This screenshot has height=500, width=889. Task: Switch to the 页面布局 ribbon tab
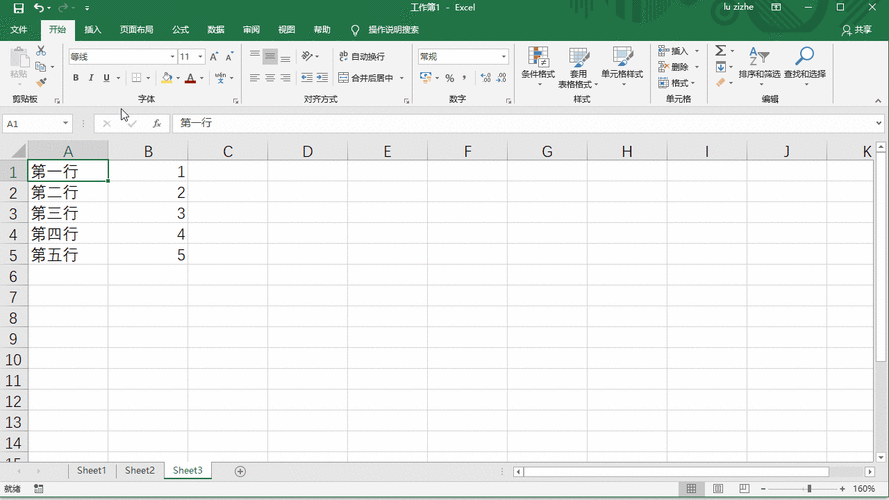click(x=137, y=29)
